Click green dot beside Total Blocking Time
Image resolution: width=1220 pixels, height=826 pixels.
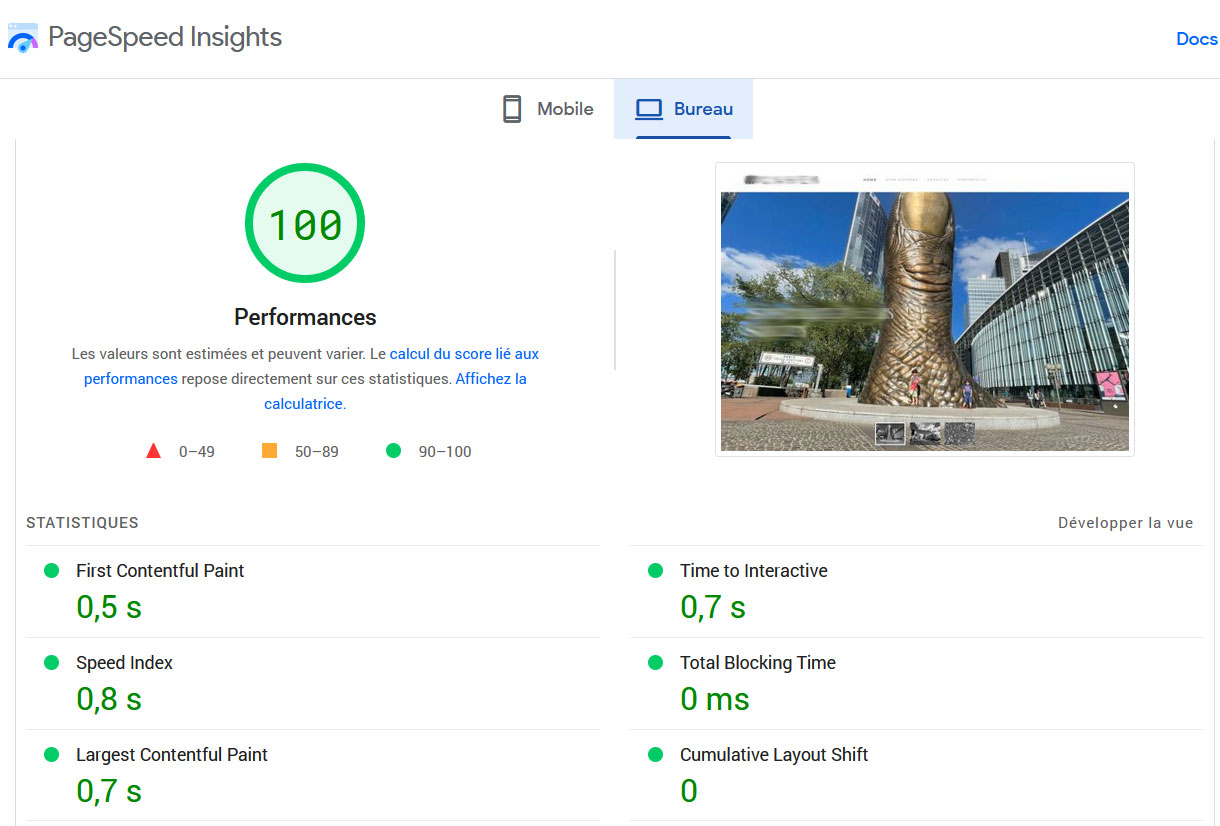pyautogui.click(x=656, y=662)
